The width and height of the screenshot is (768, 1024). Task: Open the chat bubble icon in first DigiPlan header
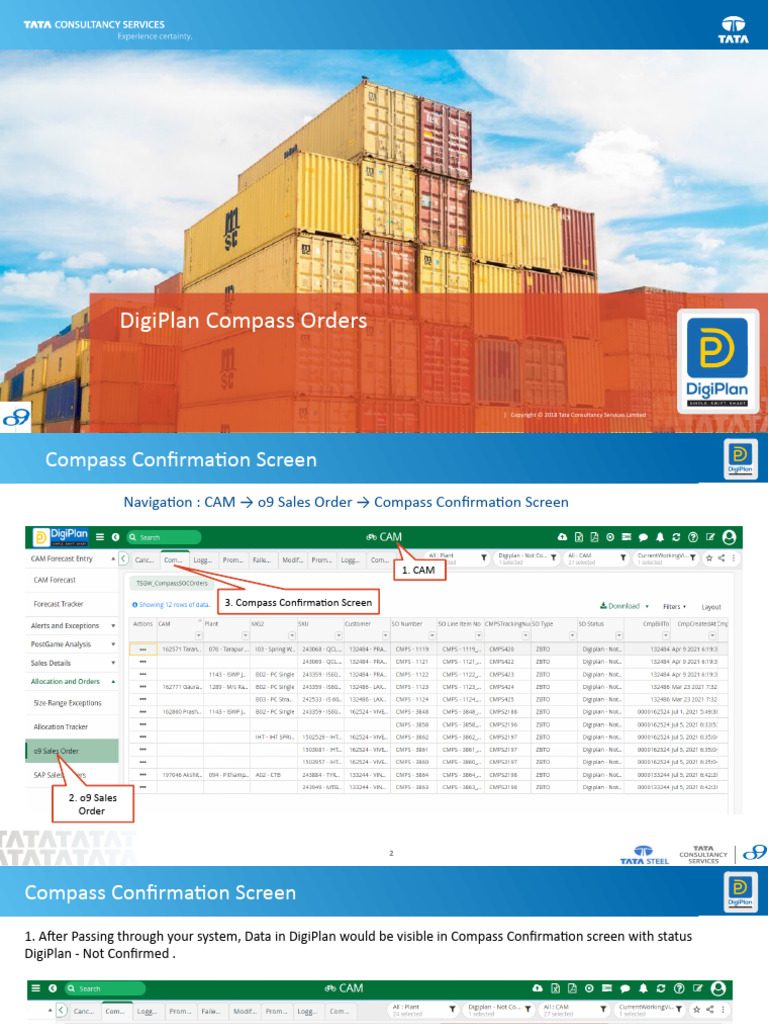(x=643, y=537)
